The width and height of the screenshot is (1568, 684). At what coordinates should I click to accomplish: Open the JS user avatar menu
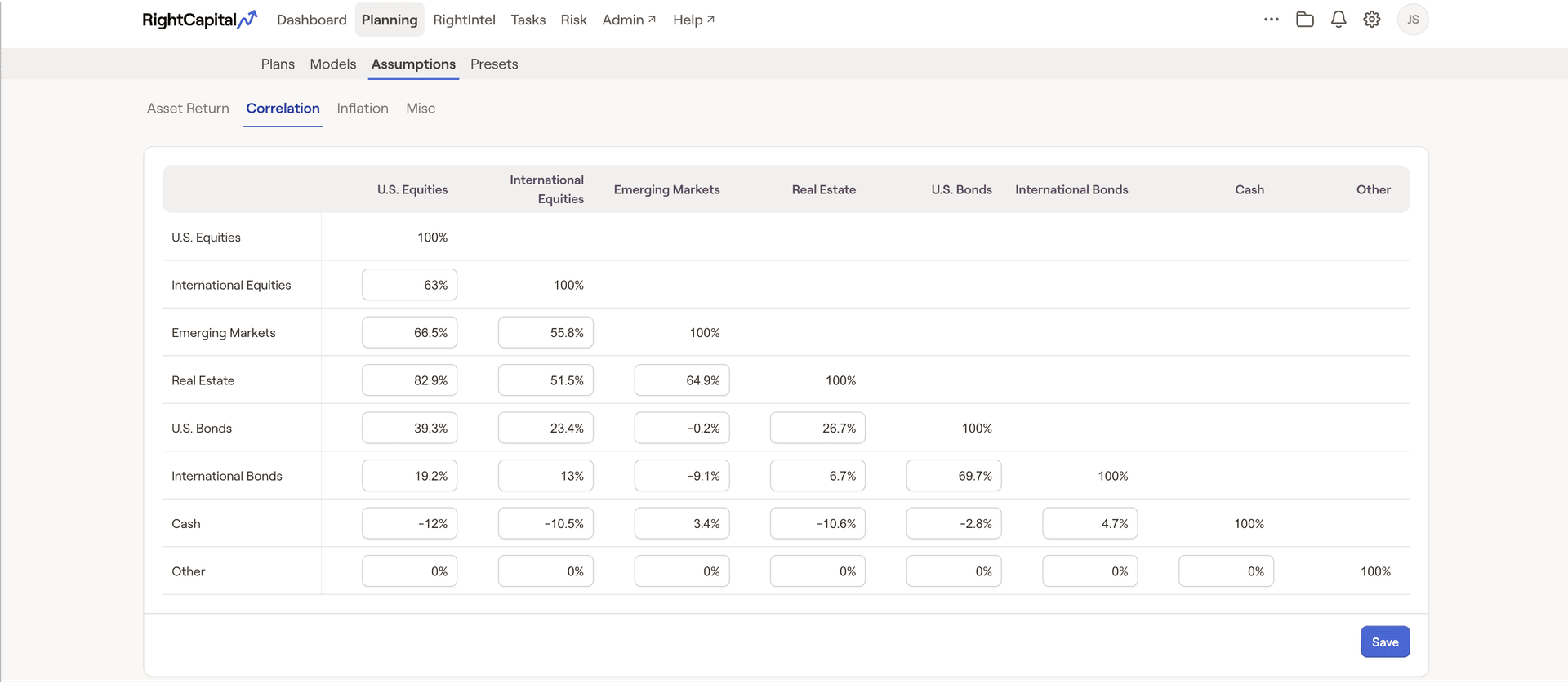(x=1413, y=20)
